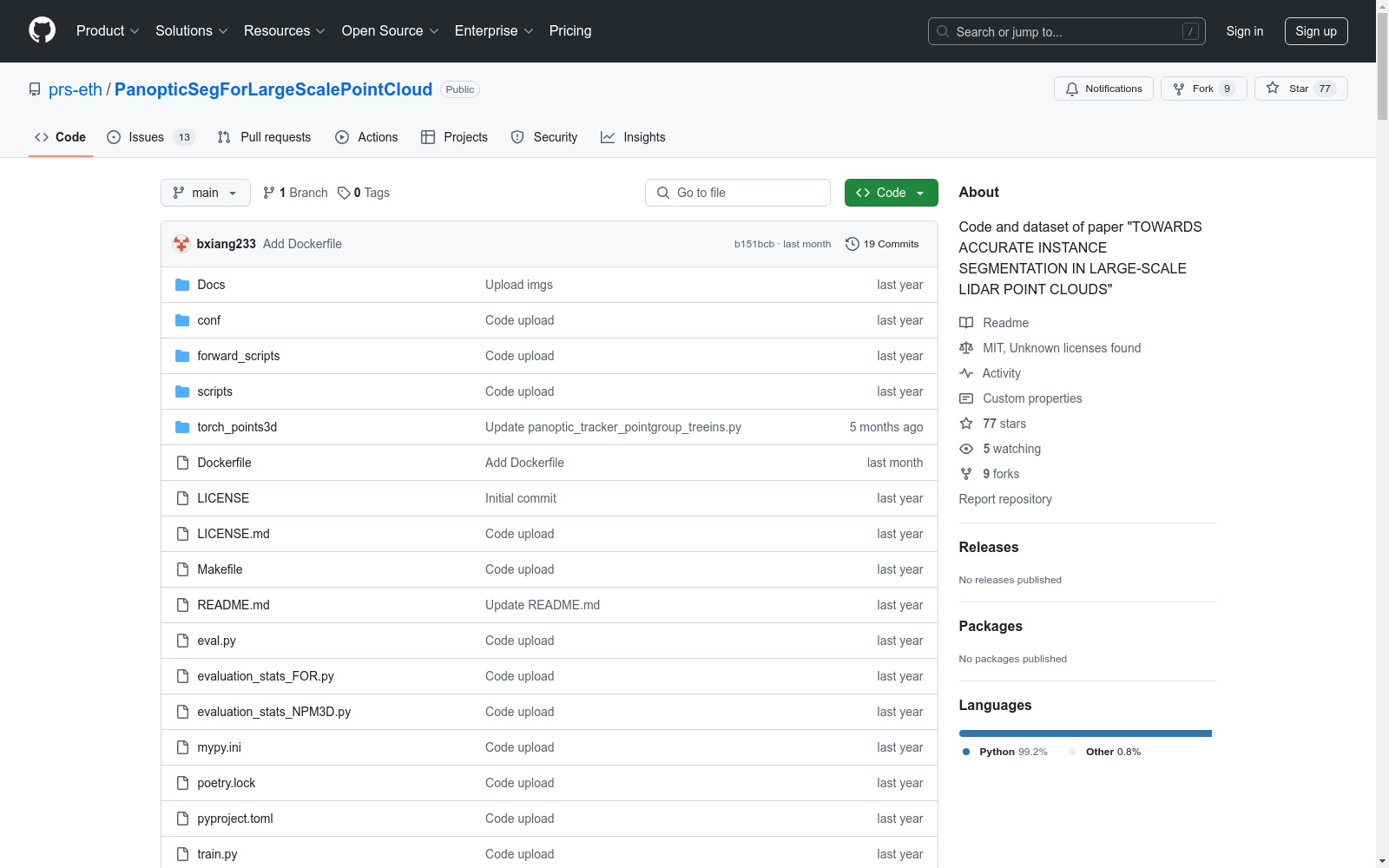Open the main branch selector dropdown
The height and width of the screenshot is (868, 1389).
[206, 193]
